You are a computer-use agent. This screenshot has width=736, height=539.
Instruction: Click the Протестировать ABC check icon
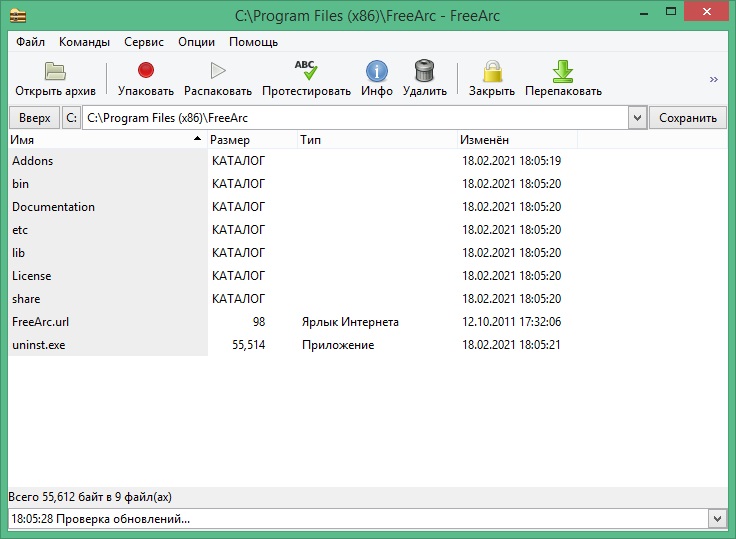306,70
